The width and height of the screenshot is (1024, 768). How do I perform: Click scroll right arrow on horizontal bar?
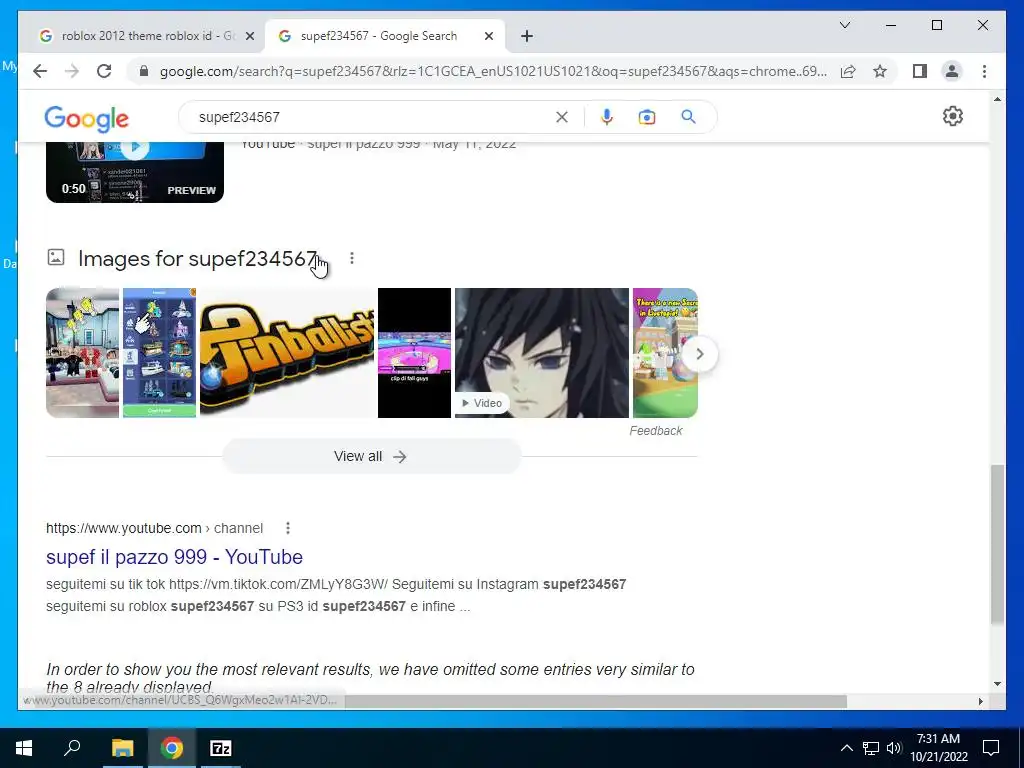pos(980,701)
